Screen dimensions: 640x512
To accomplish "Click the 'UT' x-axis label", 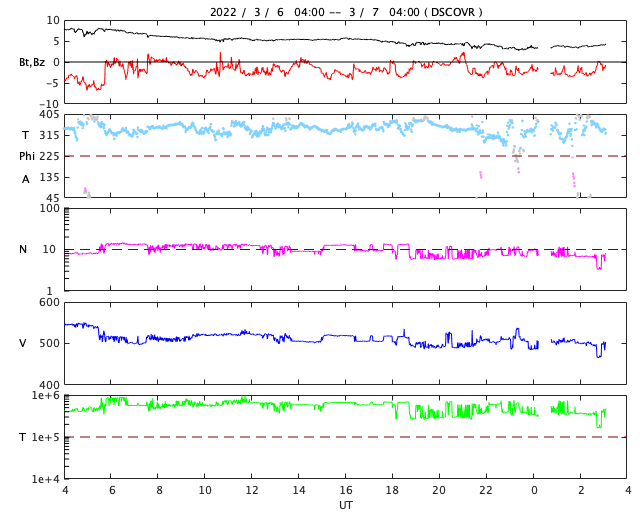I will (345, 505).
